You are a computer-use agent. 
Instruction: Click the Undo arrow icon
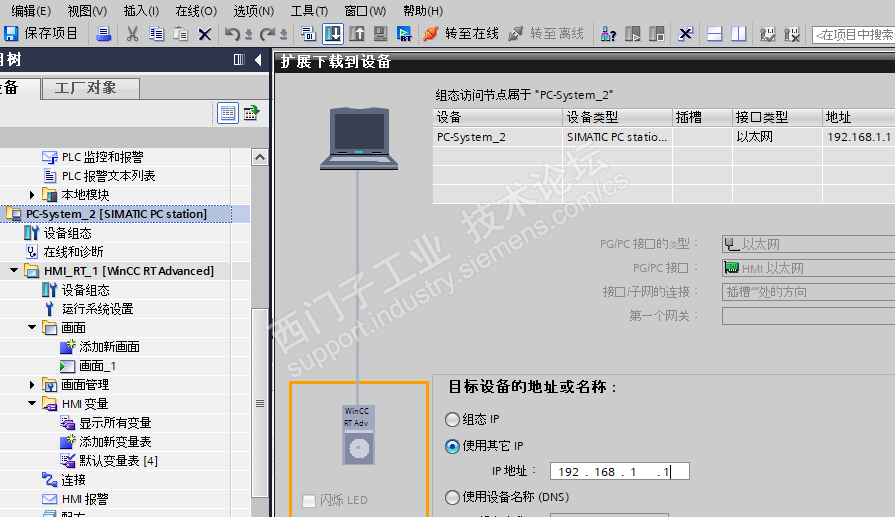tap(232, 34)
